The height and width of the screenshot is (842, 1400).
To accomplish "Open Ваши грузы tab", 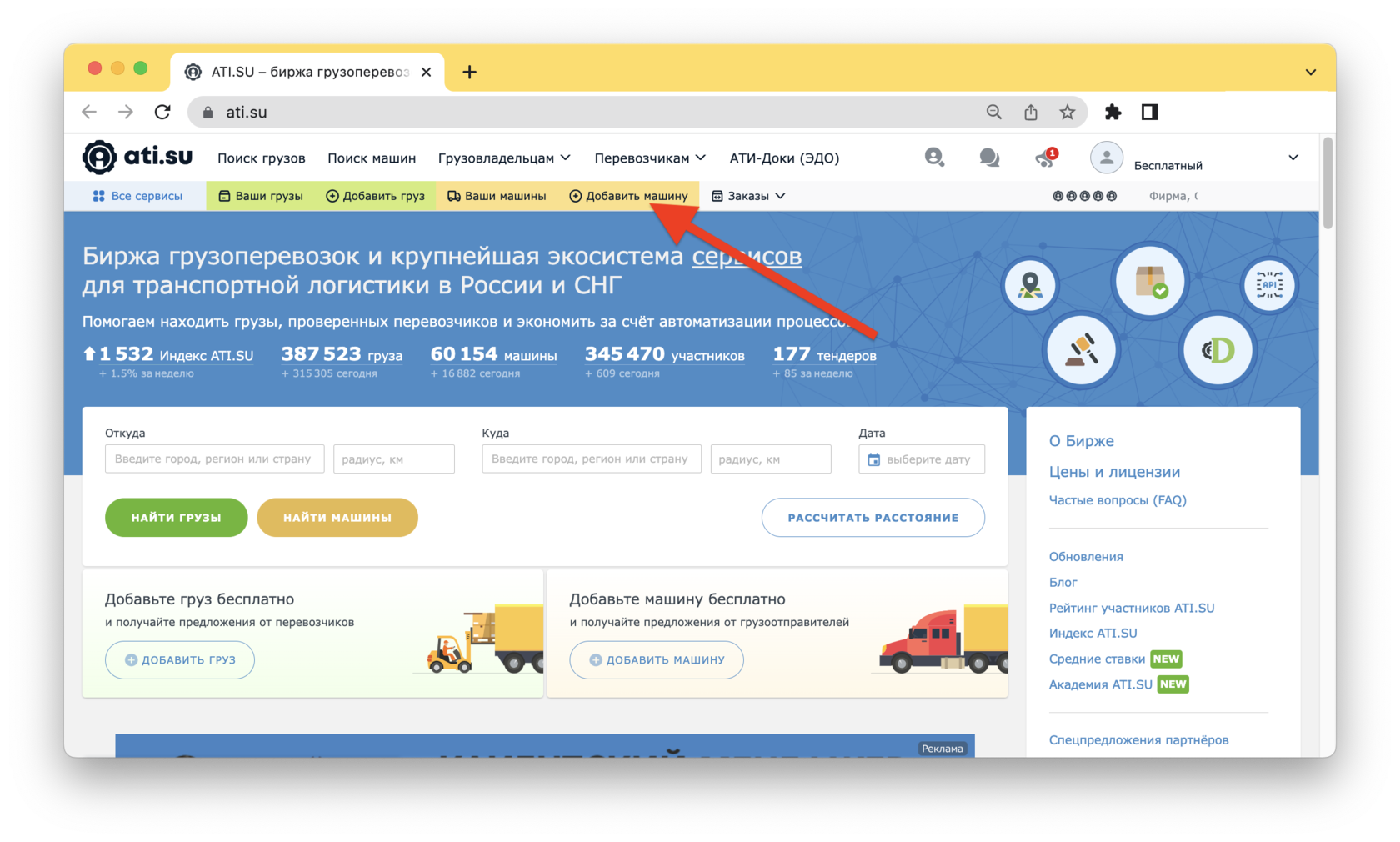I will [x=261, y=196].
